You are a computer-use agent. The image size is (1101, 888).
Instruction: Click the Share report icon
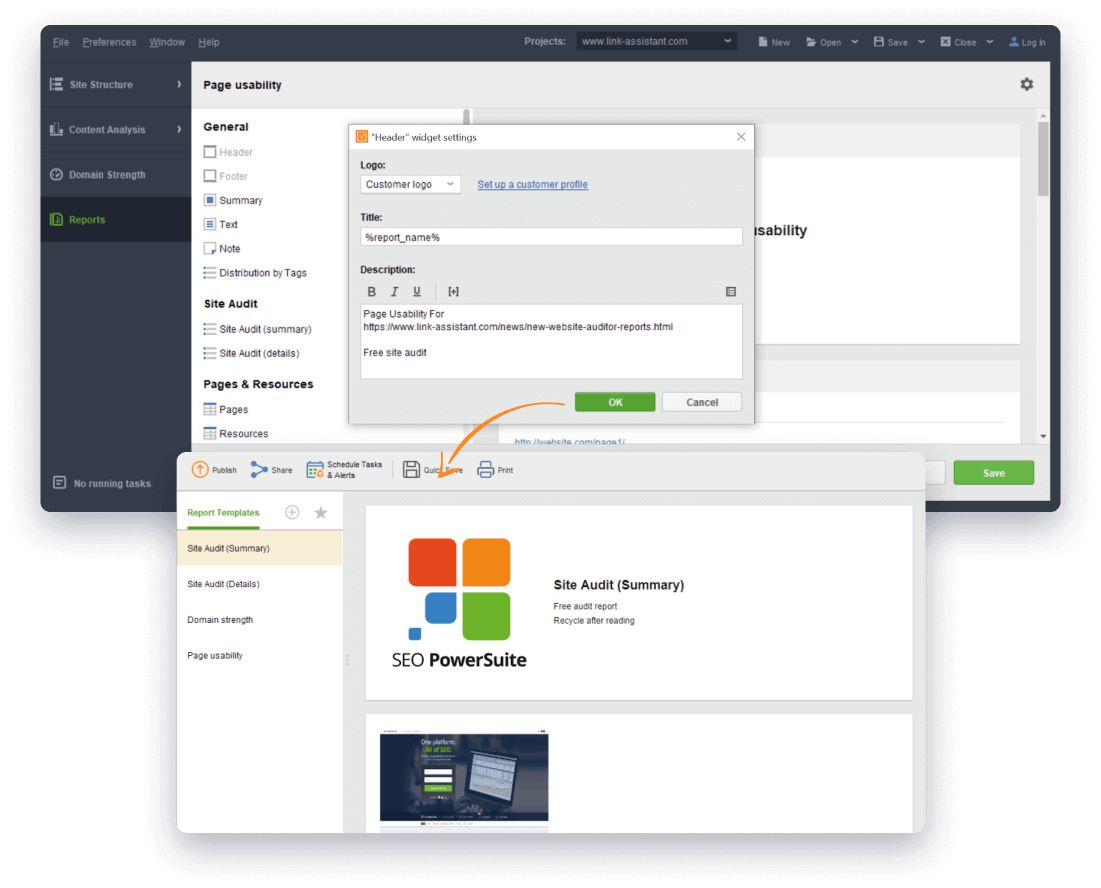(x=259, y=470)
